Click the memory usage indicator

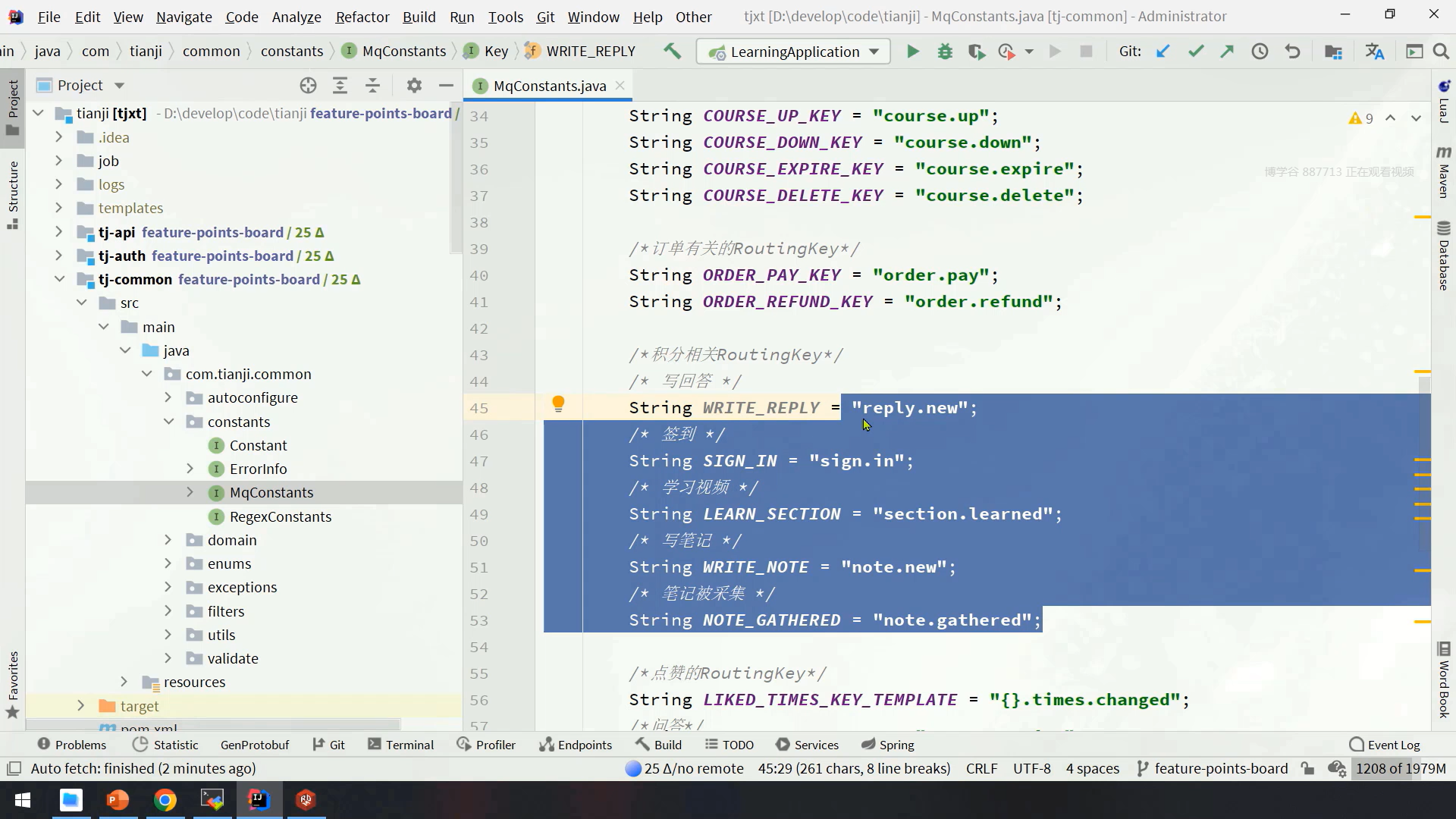click(x=1400, y=768)
